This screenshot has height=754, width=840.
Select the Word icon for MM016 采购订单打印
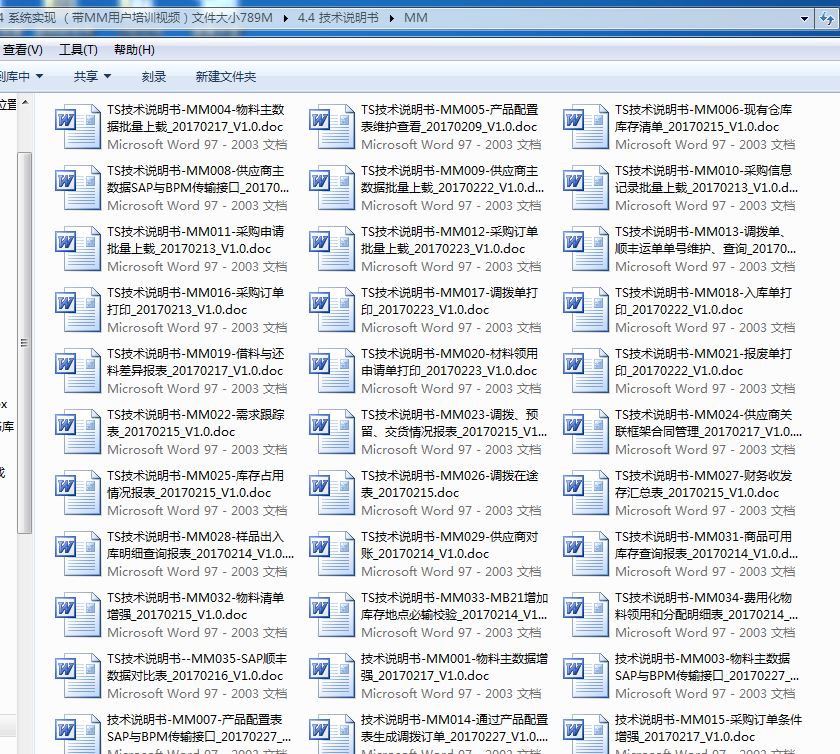[78, 310]
